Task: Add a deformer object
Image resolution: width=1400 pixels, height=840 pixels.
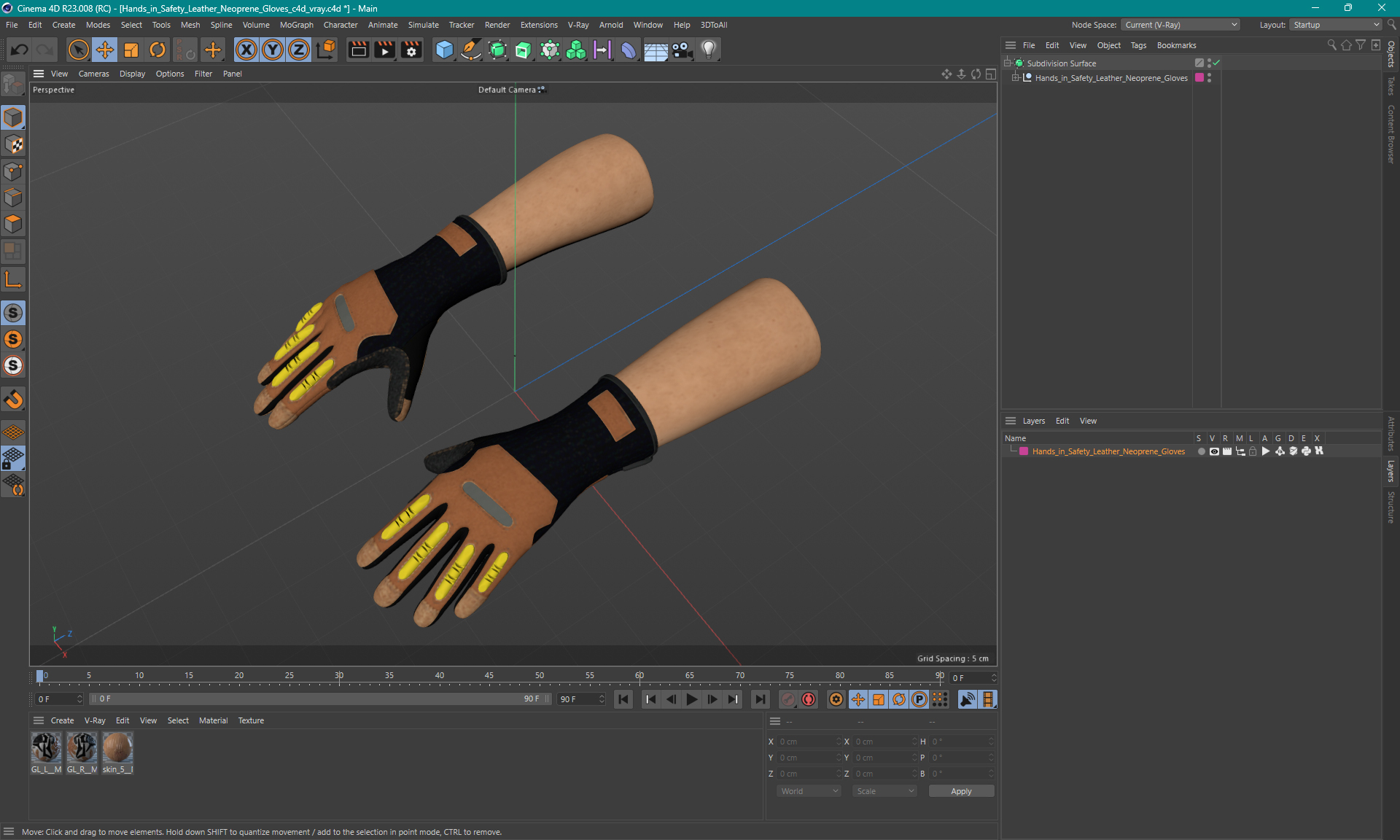Action: click(629, 50)
